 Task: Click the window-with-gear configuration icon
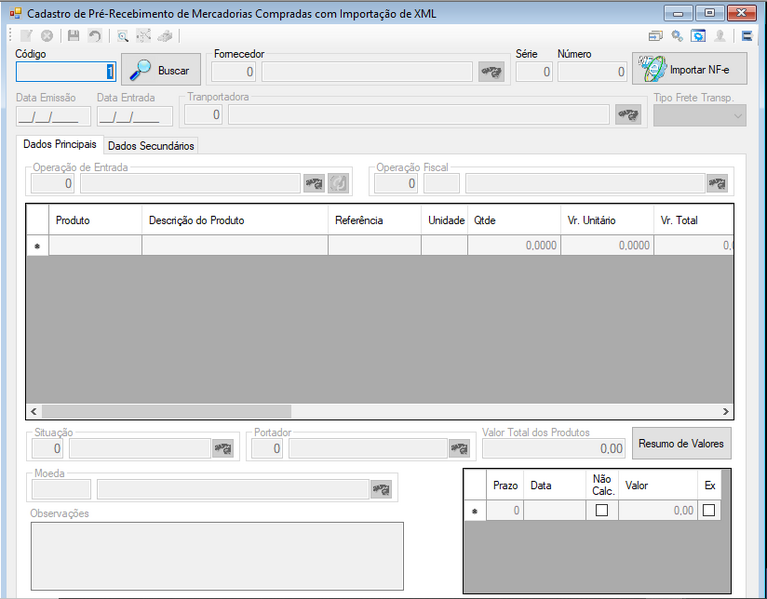pos(698,36)
